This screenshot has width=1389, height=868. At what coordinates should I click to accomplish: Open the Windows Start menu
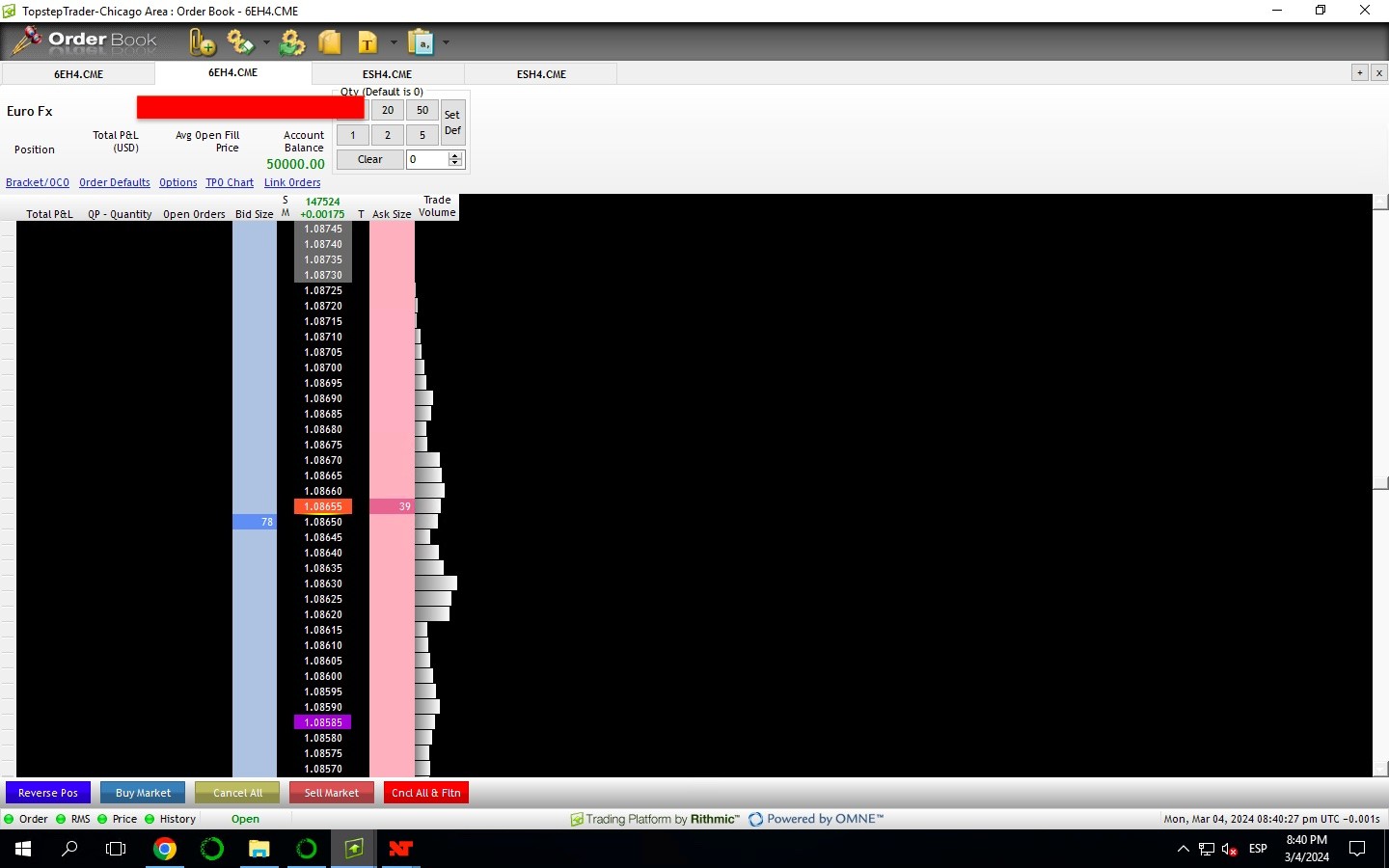pyautogui.click(x=23, y=849)
